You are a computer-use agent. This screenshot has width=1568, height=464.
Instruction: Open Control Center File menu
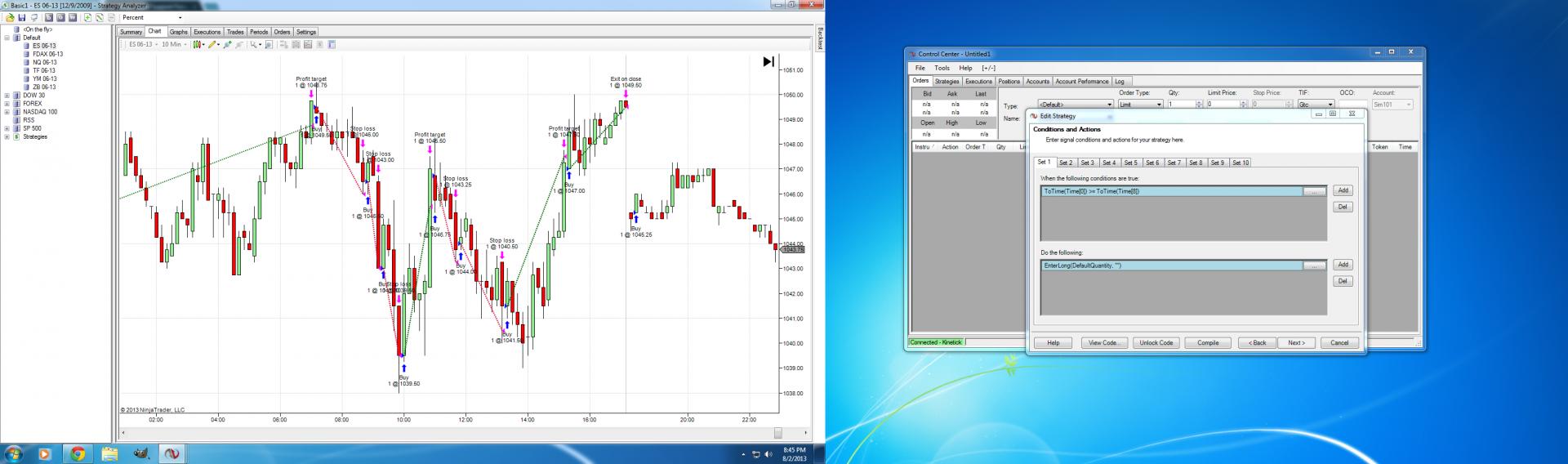[x=920, y=68]
